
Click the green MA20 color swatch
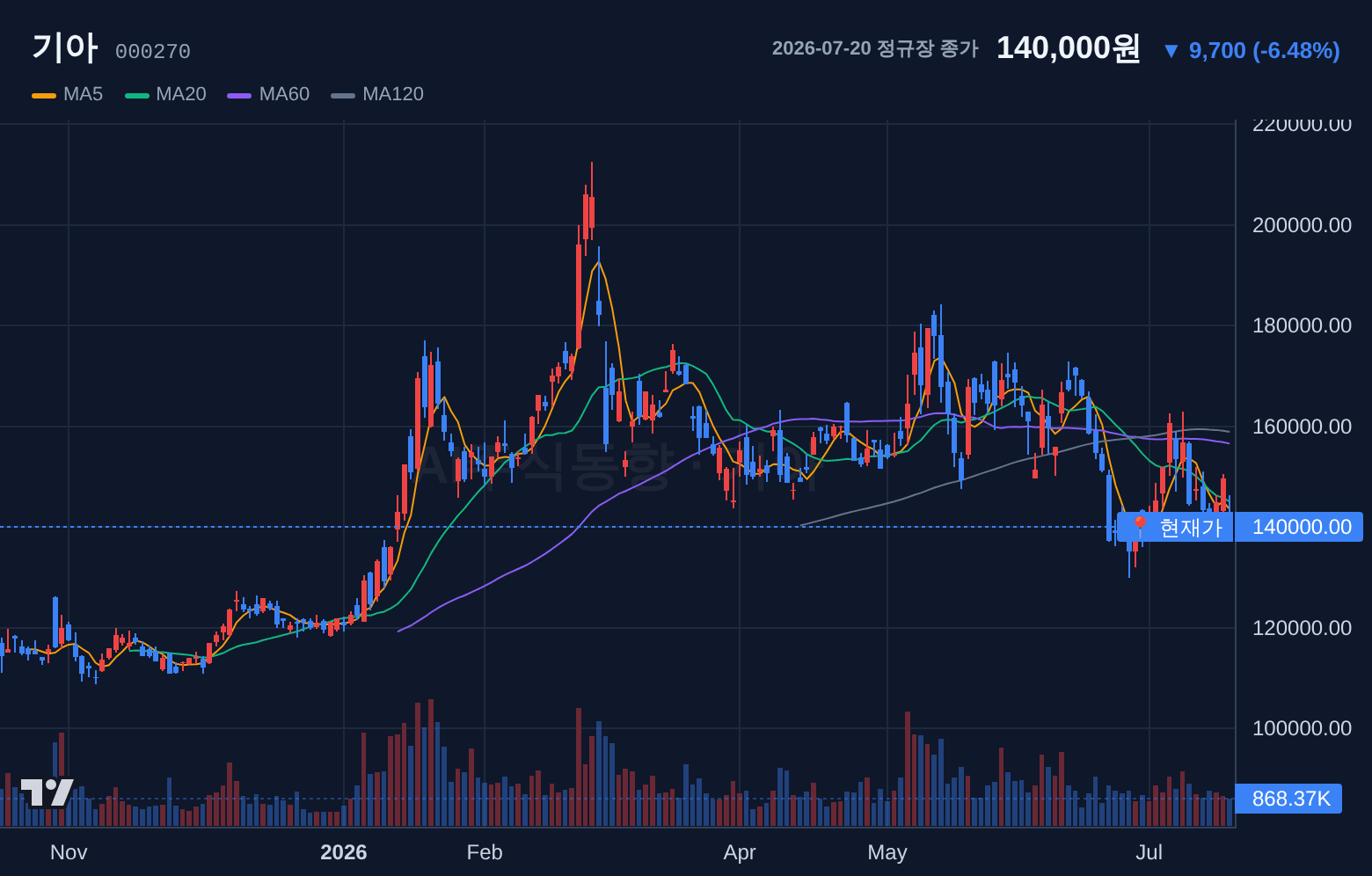pos(137,95)
